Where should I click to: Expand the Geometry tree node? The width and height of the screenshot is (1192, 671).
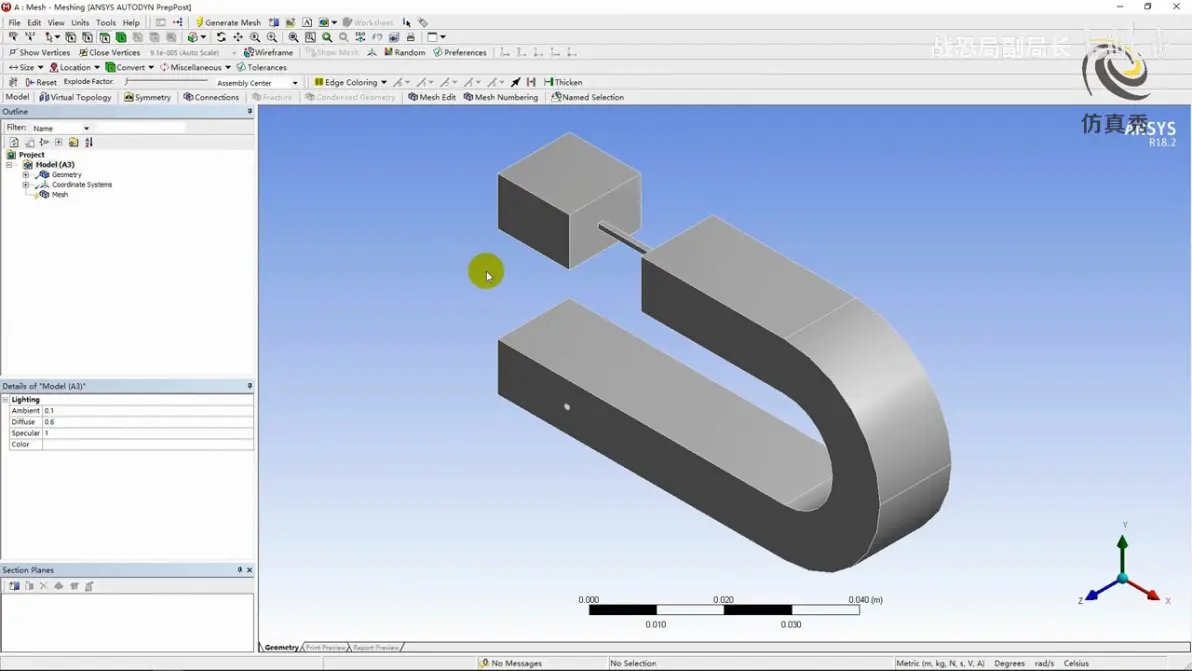26,175
